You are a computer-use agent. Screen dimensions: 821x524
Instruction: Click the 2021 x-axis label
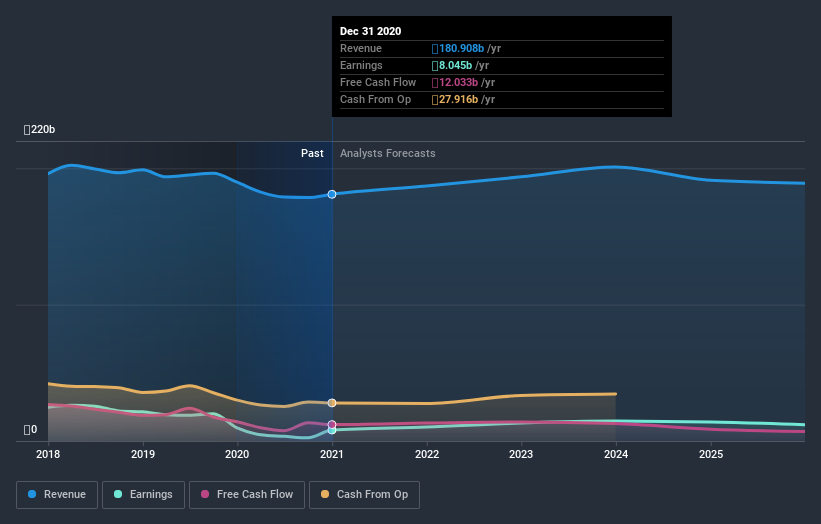coord(332,454)
